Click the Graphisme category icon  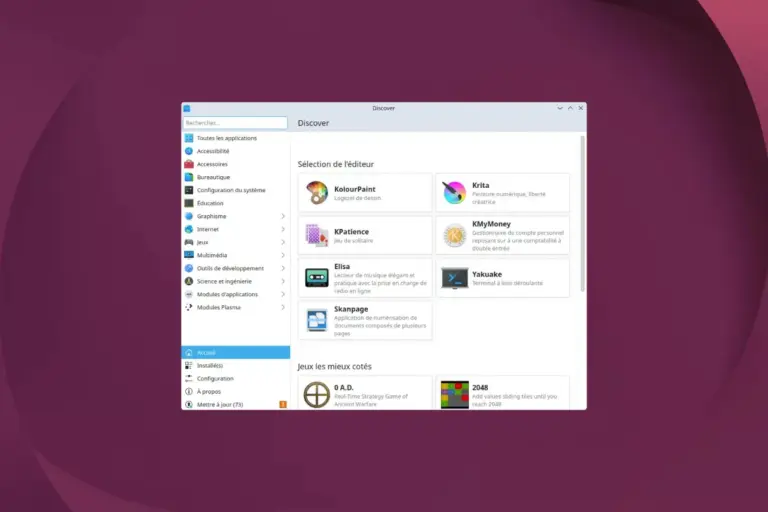[189, 216]
